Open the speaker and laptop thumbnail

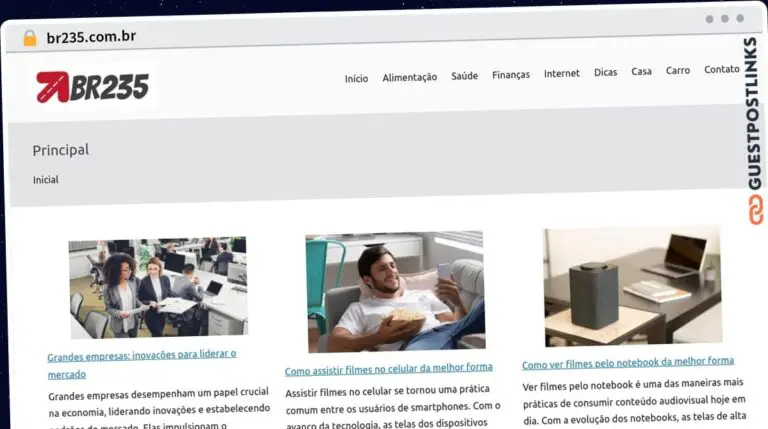632,286
